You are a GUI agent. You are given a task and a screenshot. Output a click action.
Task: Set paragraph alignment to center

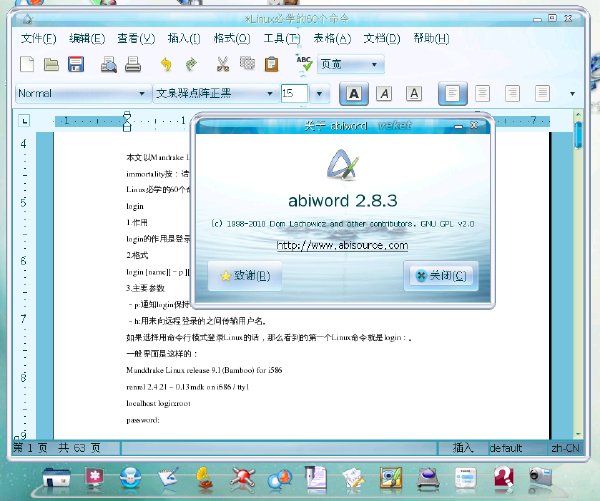point(482,93)
